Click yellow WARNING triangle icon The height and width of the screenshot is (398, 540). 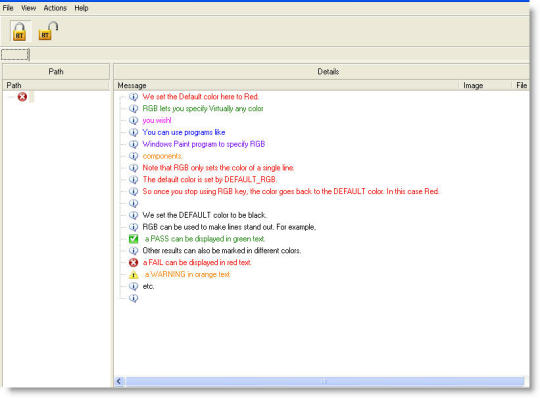pyautogui.click(x=133, y=274)
